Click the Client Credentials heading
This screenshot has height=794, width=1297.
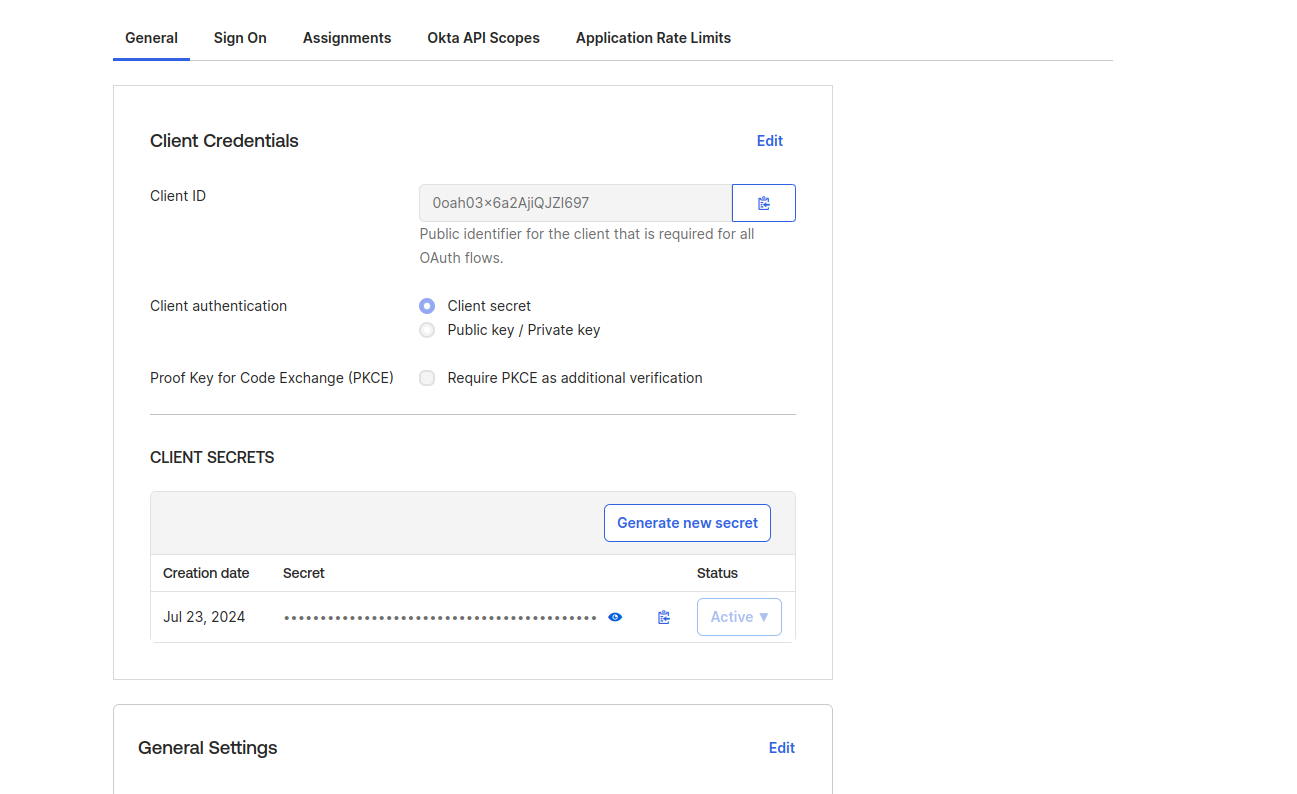click(x=224, y=141)
